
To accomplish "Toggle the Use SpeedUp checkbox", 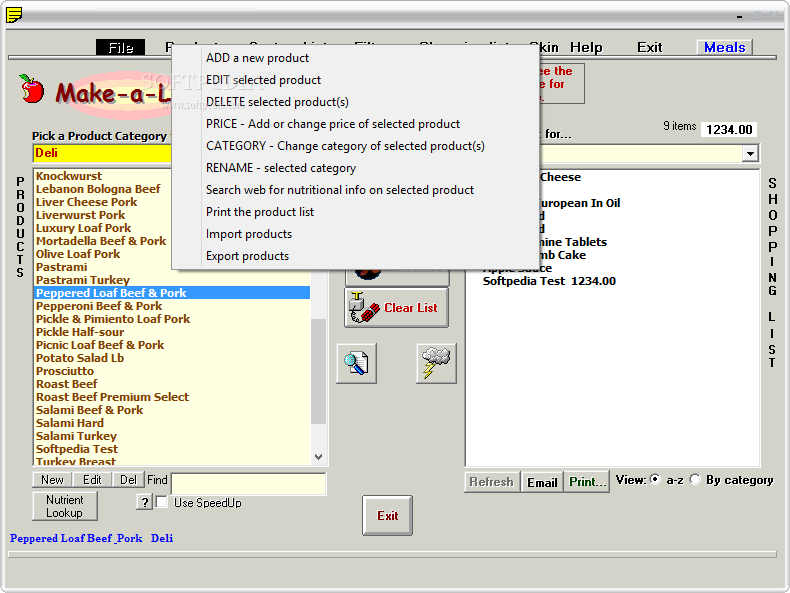I will 162,502.
